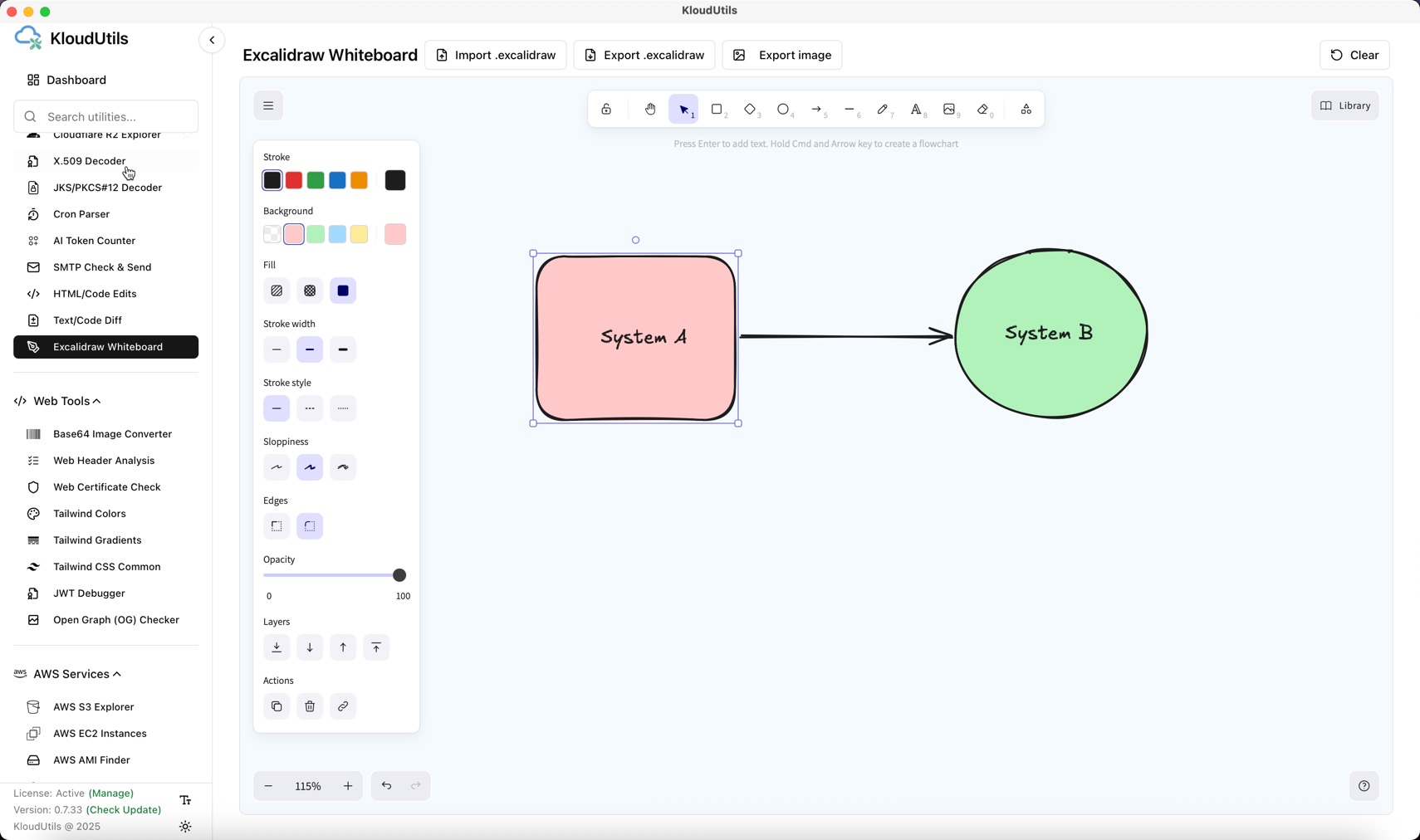Image resolution: width=1420 pixels, height=840 pixels.
Task: Open the JWT Debugger utility
Action: 89,593
